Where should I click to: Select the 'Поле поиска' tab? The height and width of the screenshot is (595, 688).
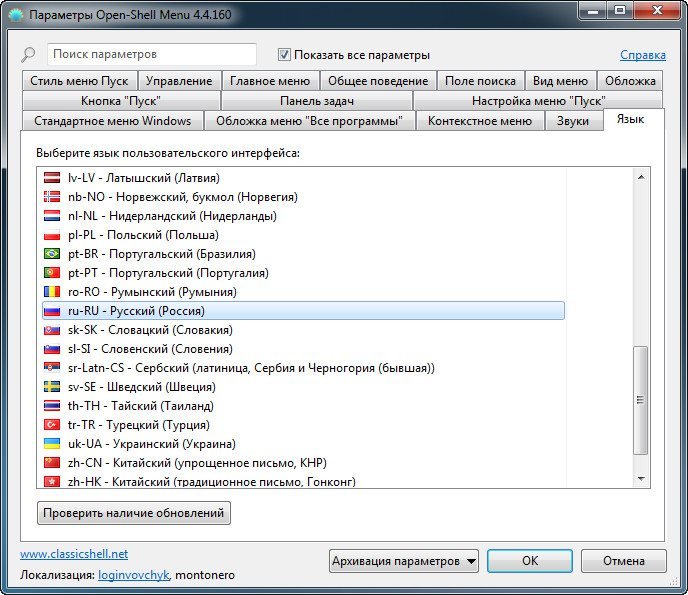coord(480,81)
